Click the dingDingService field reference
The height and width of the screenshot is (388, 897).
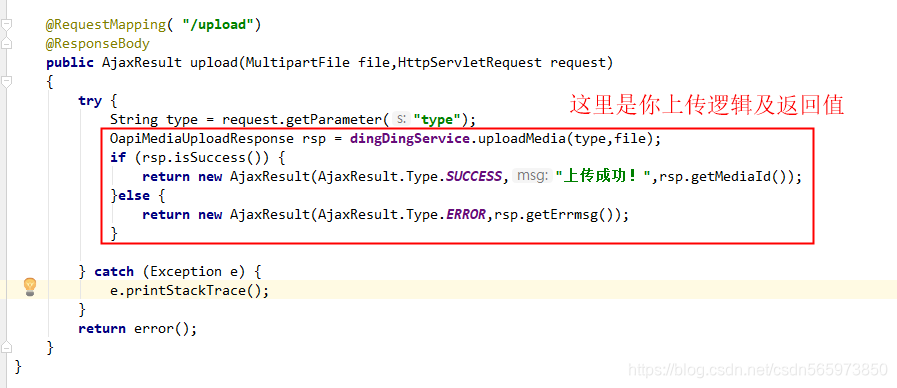[410, 139]
